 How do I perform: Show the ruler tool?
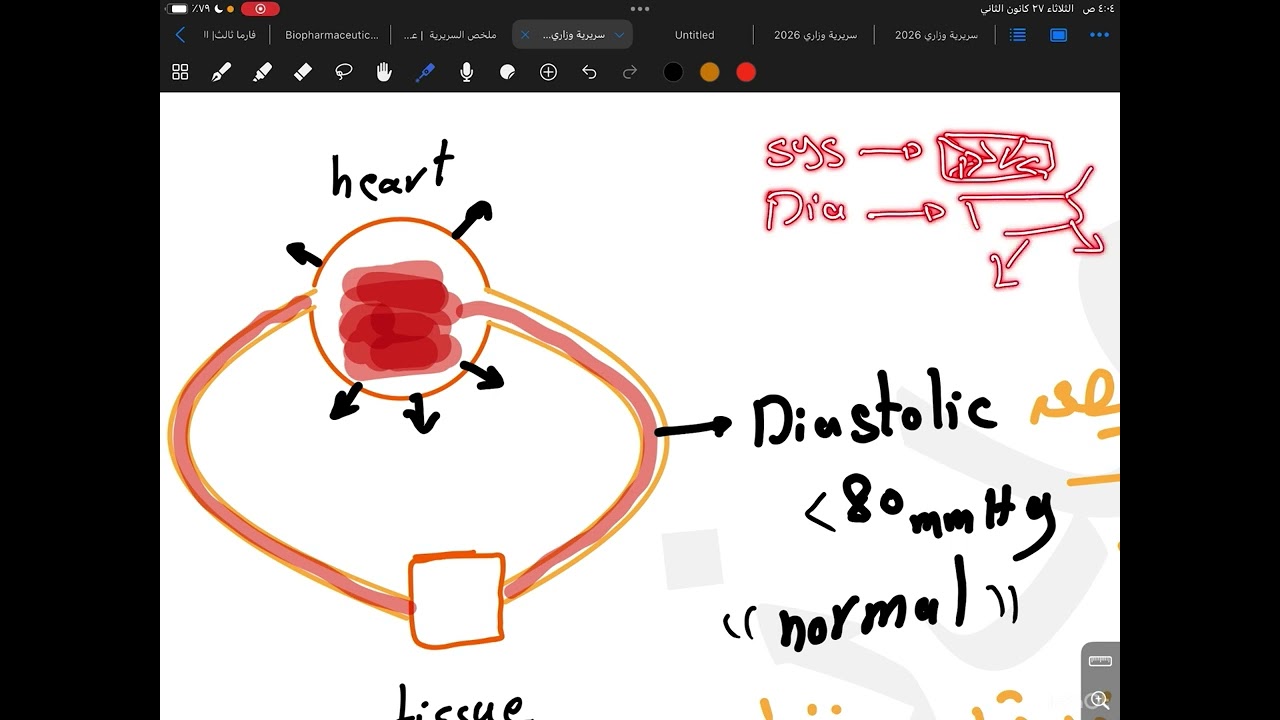tap(1100, 661)
